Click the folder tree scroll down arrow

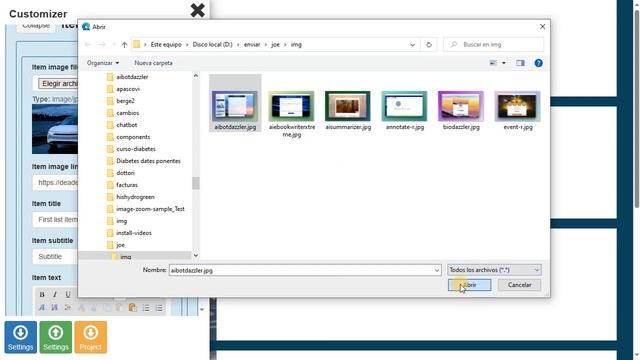click(x=196, y=256)
